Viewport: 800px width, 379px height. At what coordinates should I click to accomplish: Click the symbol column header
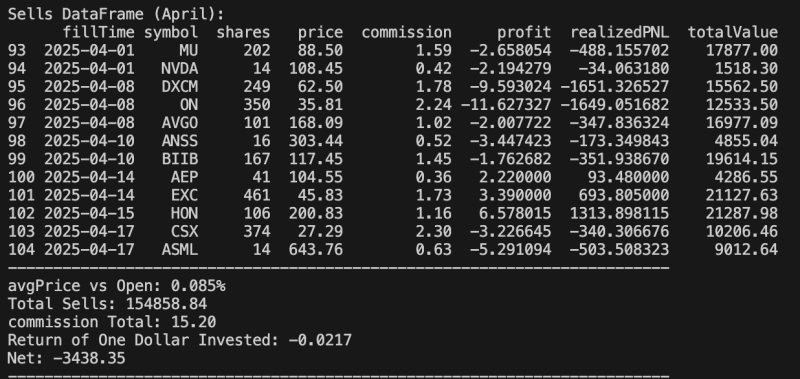[x=171, y=33]
